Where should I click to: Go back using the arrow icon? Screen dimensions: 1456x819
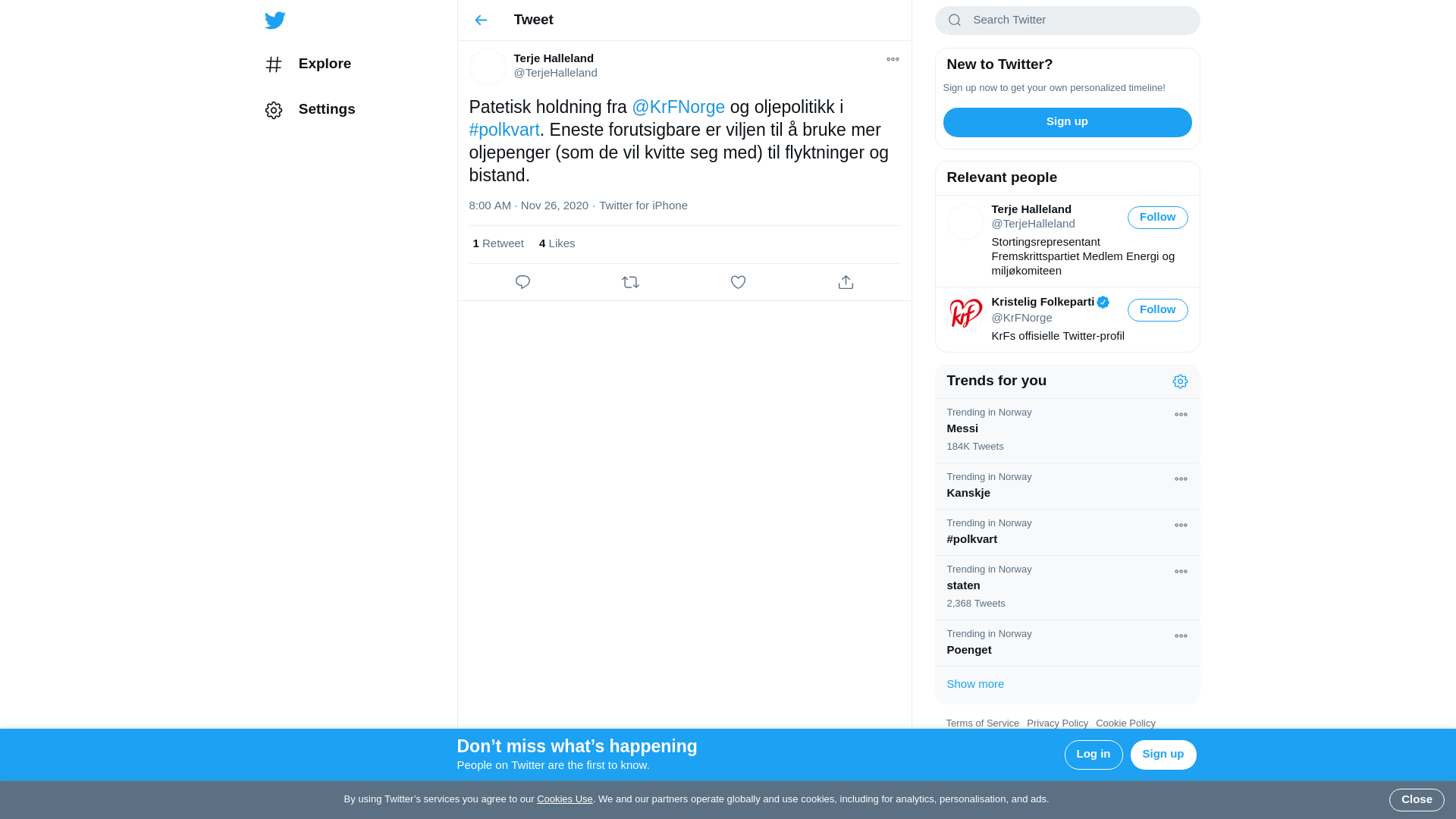tap(481, 20)
